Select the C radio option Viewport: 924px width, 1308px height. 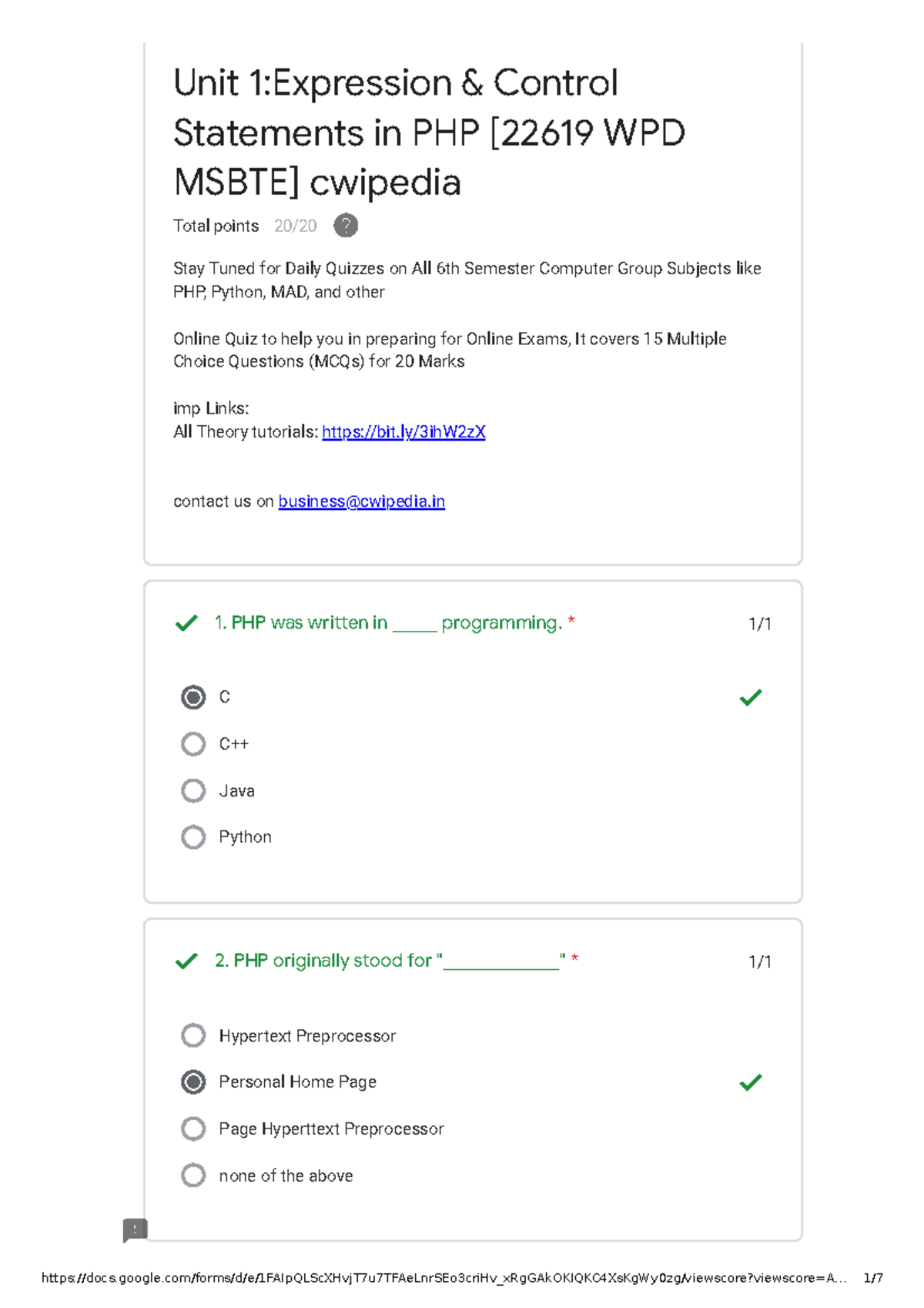pos(193,697)
